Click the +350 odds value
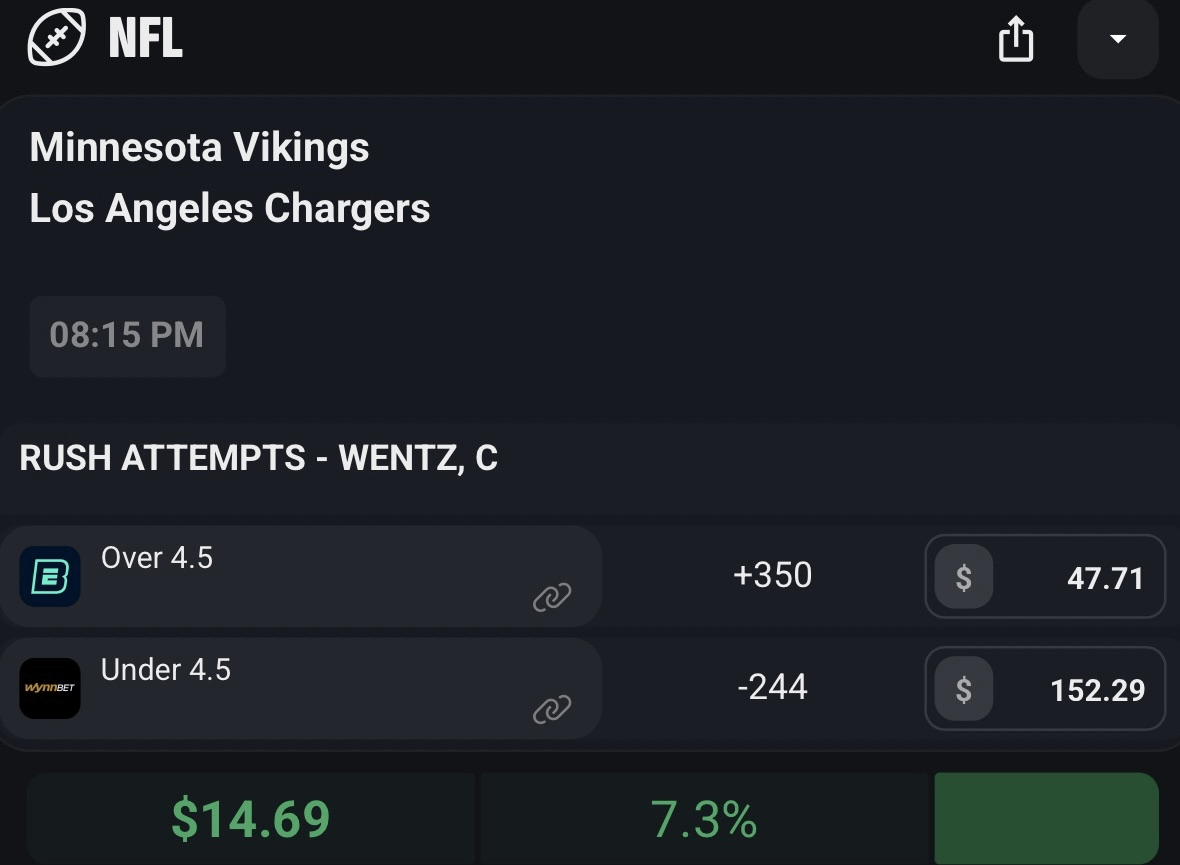The height and width of the screenshot is (865, 1180). pyautogui.click(x=772, y=576)
